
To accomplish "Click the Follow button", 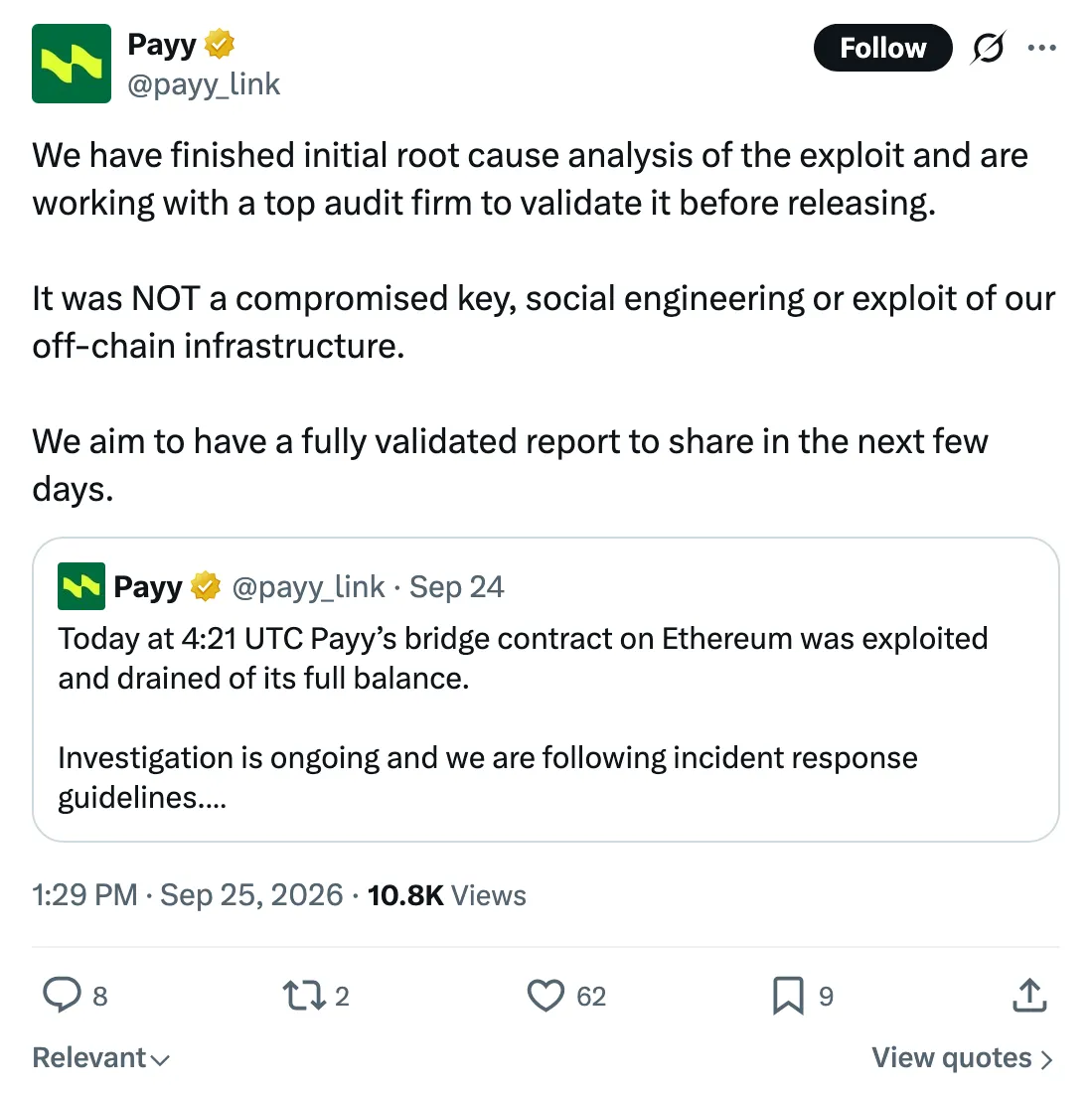I will point(882,48).
